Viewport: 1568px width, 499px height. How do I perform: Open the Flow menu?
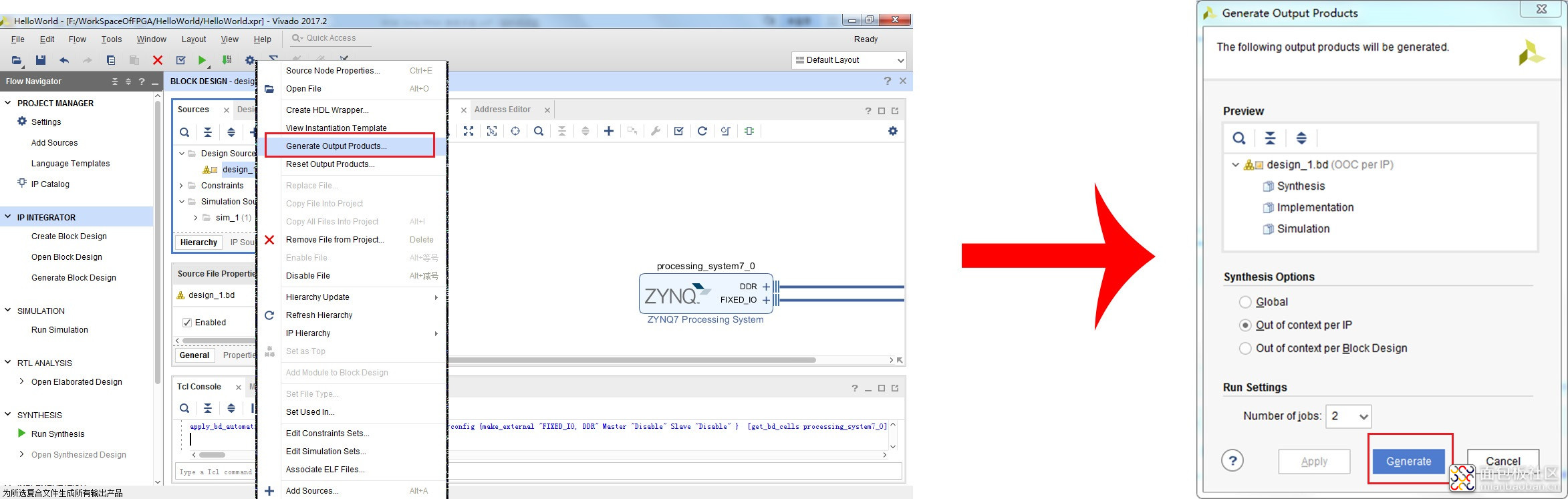[78, 39]
